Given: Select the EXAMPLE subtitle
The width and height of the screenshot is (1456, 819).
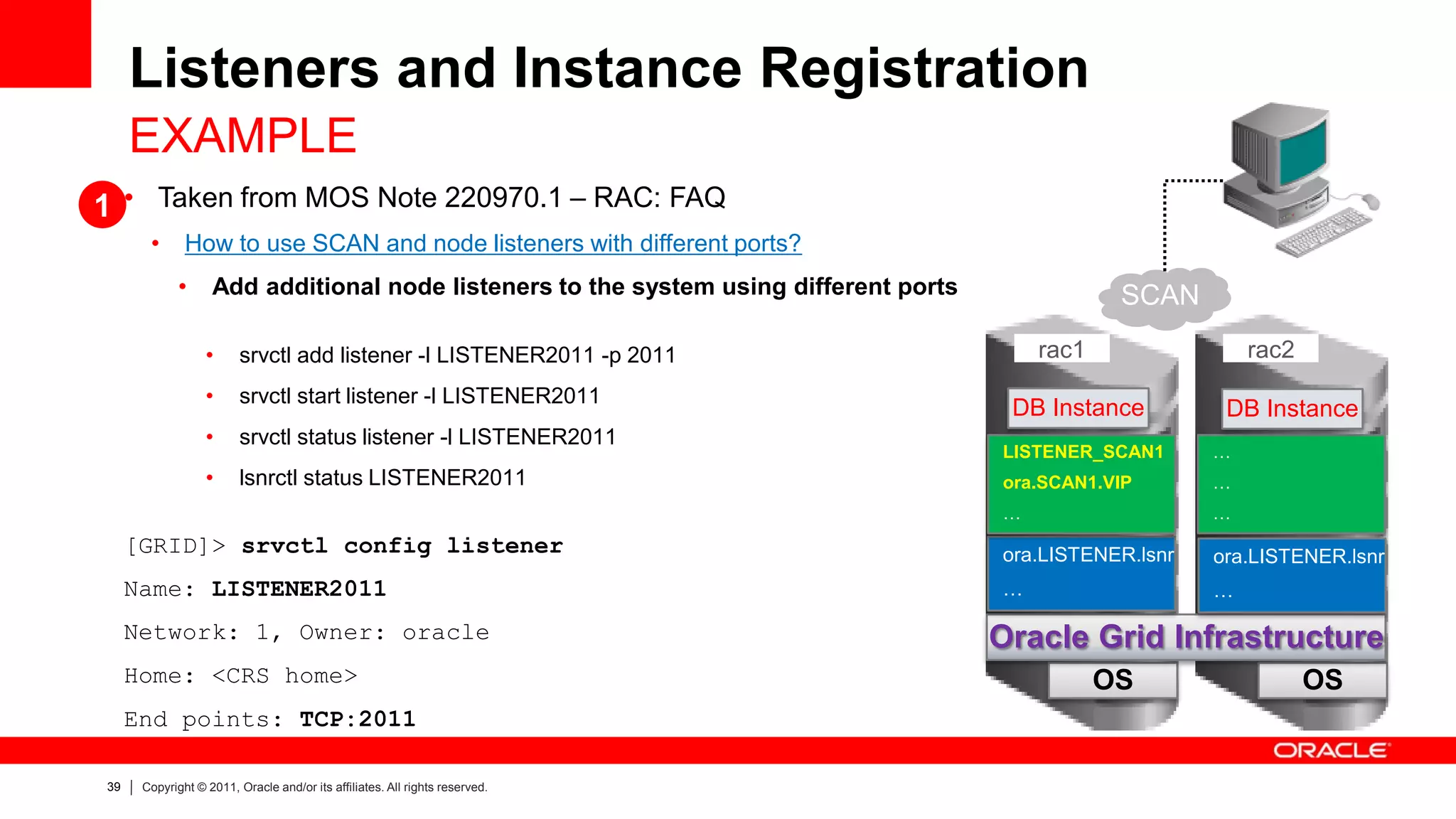Looking at the screenshot, I should point(243,135).
